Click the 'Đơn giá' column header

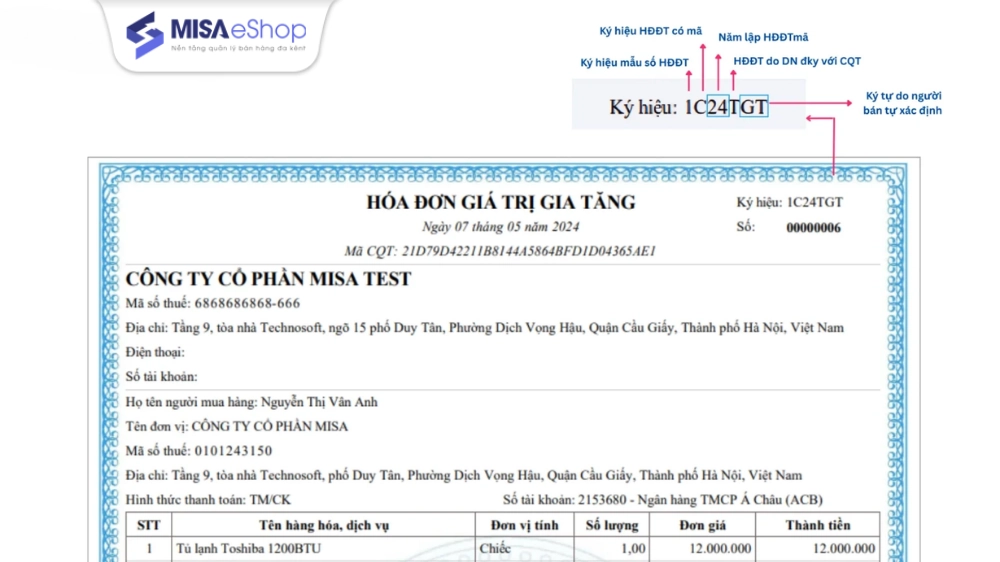[702, 525]
